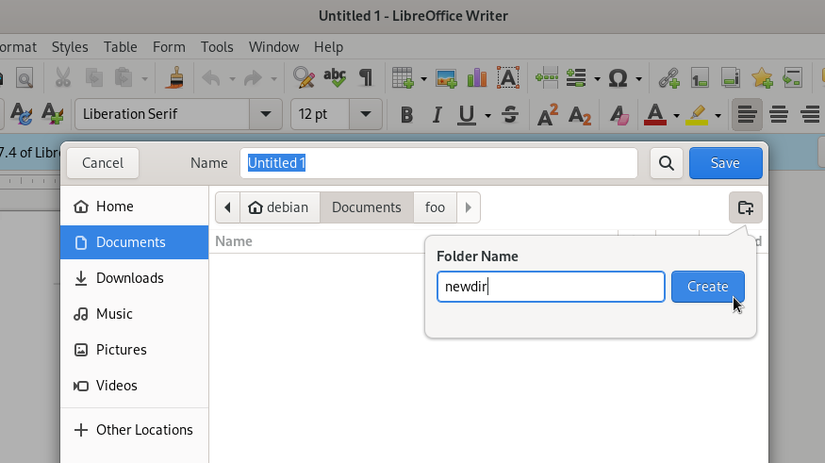This screenshot has width=825, height=463.
Task: Click the Update Style icon
Action: [x=21, y=114]
